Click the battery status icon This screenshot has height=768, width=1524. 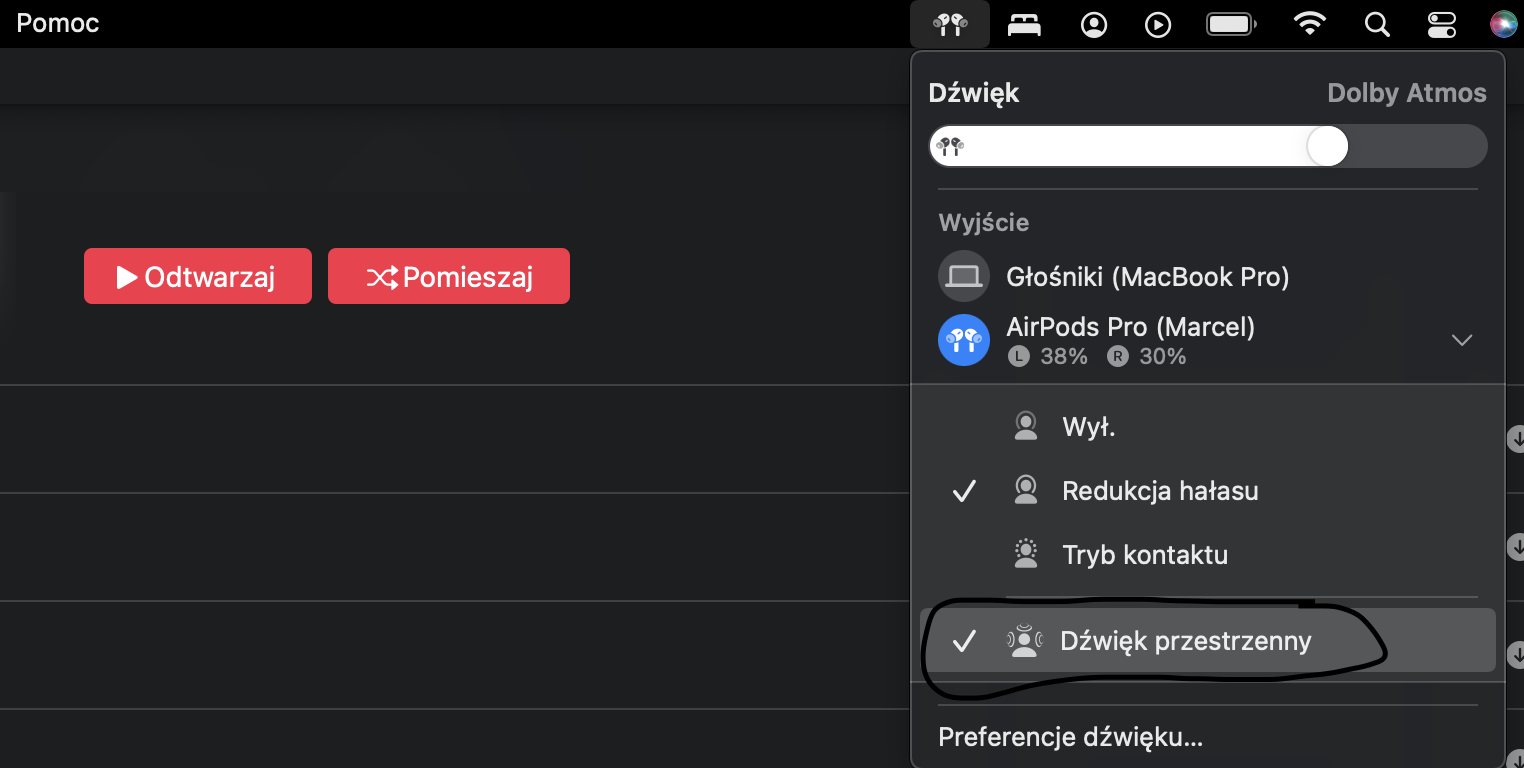coord(1231,24)
